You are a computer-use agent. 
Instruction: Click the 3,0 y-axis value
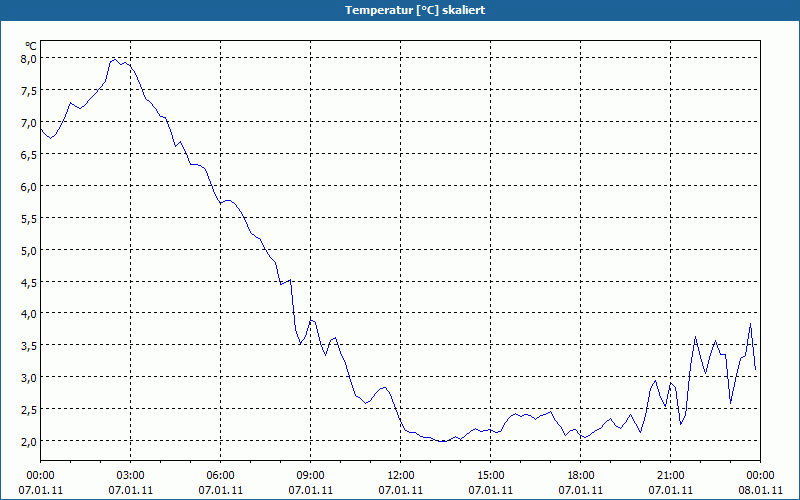pos(28,378)
